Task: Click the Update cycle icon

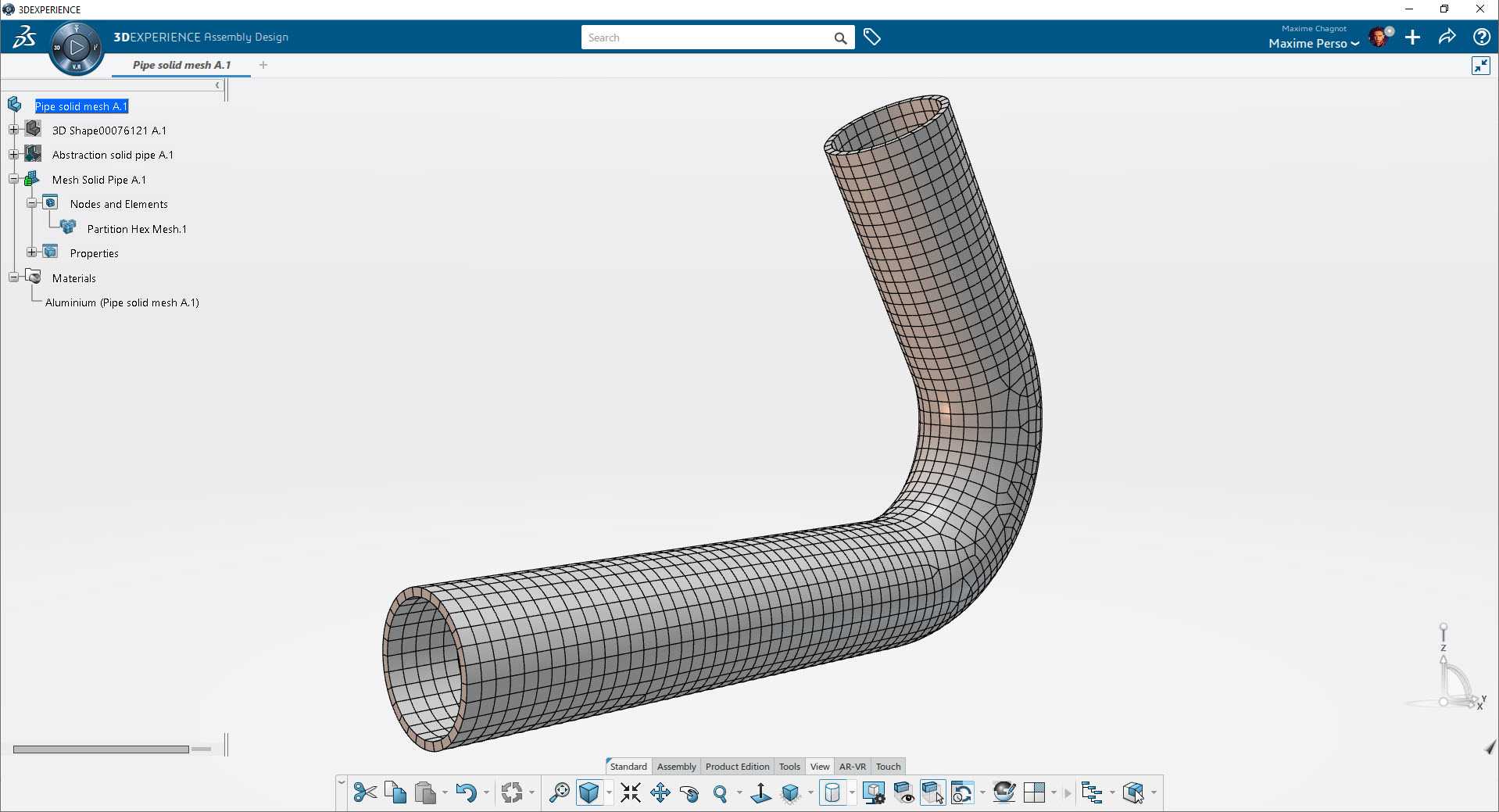Action: pyautogui.click(x=512, y=792)
